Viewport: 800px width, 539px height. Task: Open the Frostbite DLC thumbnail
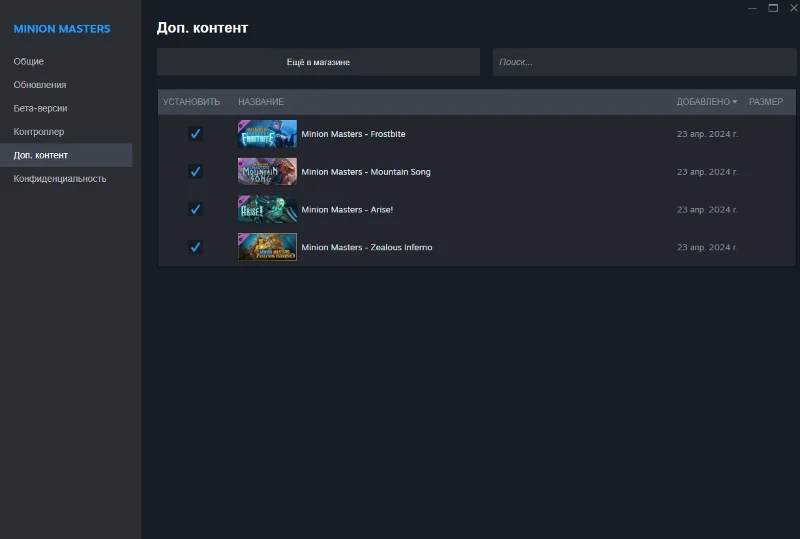pyautogui.click(x=267, y=134)
